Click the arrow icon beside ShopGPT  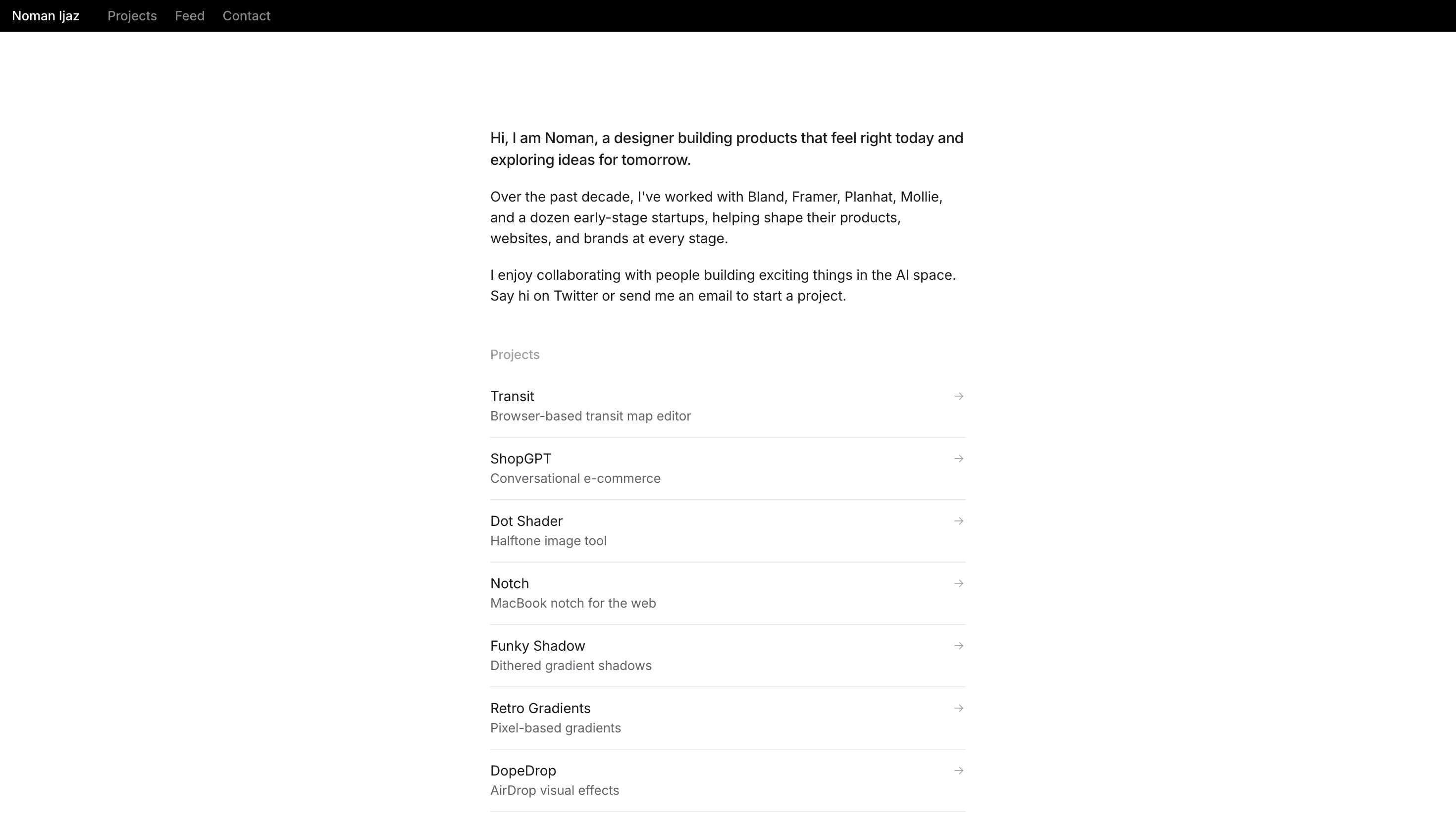[959, 459]
